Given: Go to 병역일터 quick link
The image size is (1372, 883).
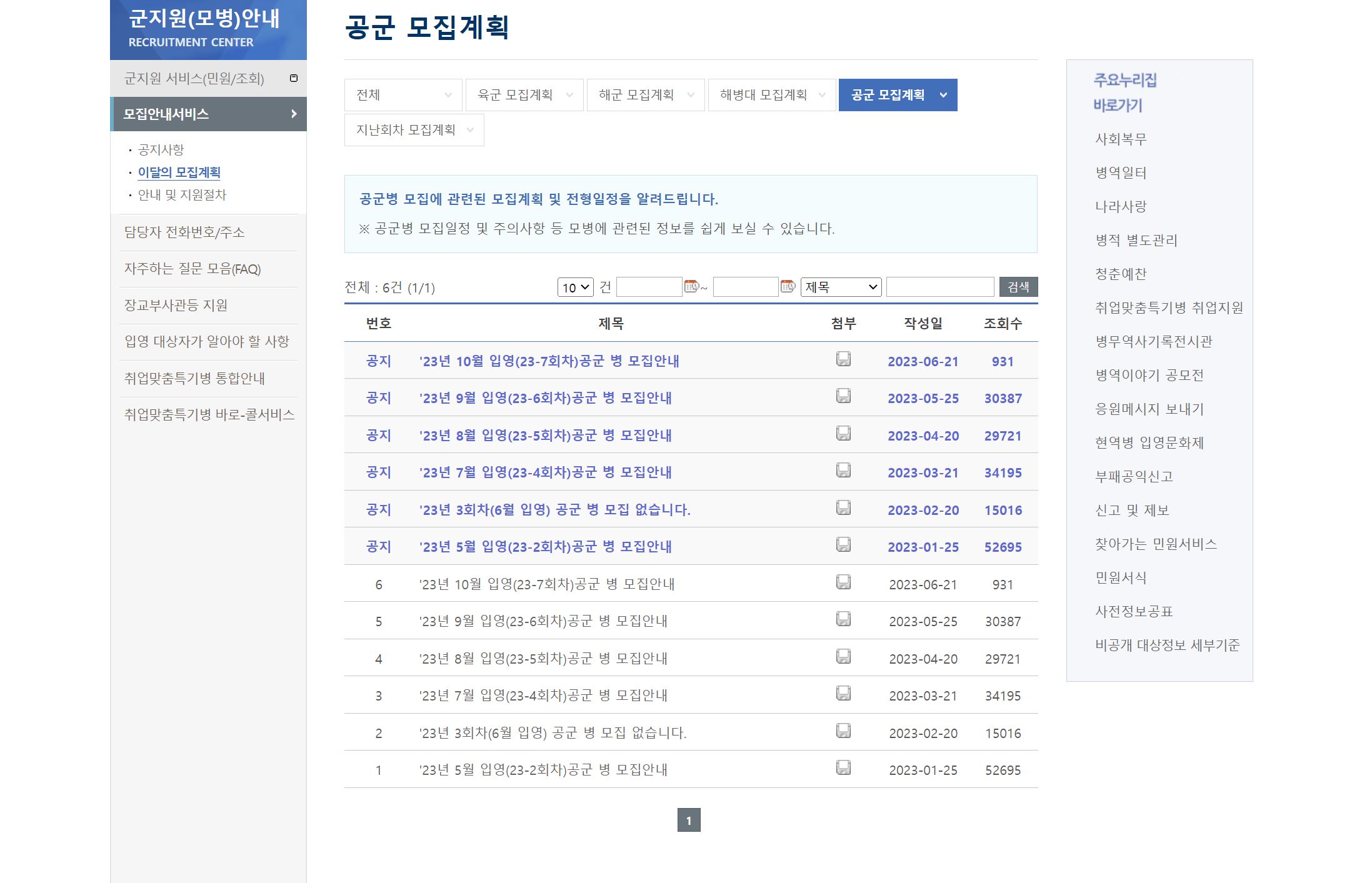Looking at the screenshot, I should point(1121,173).
